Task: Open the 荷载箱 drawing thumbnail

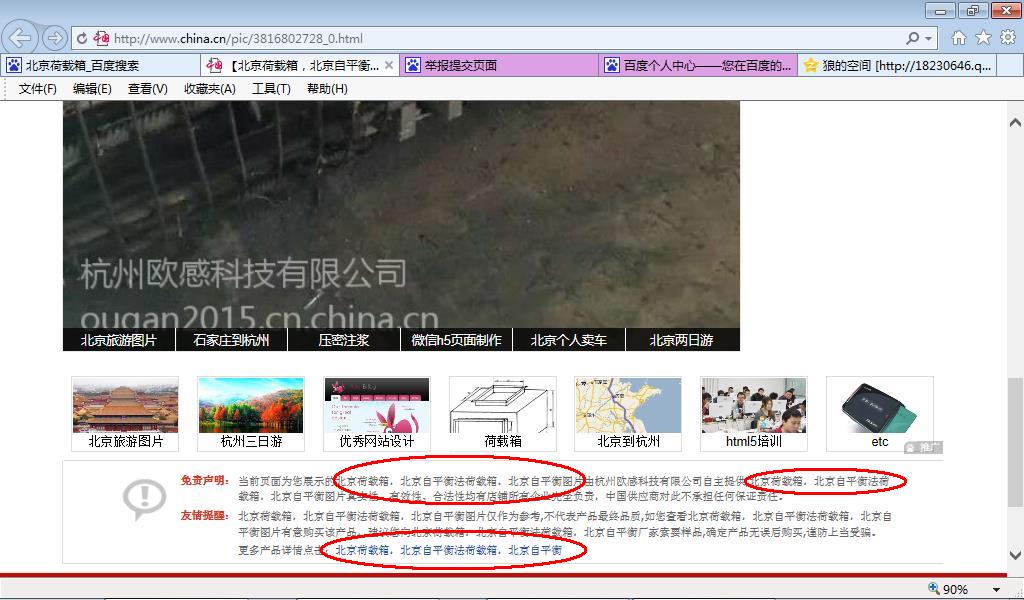Action: pyautogui.click(x=503, y=414)
